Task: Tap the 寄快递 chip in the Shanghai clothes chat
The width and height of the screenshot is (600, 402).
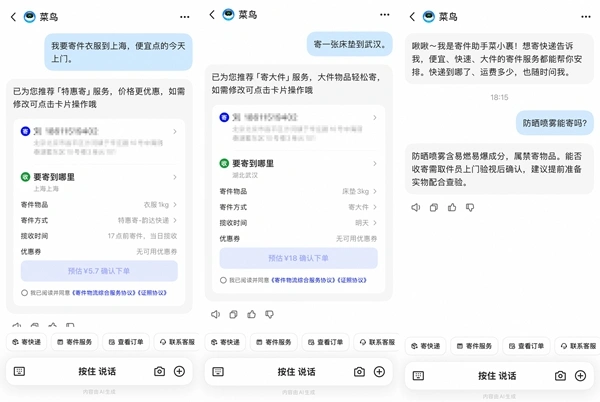Action: click(x=26, y=342)
